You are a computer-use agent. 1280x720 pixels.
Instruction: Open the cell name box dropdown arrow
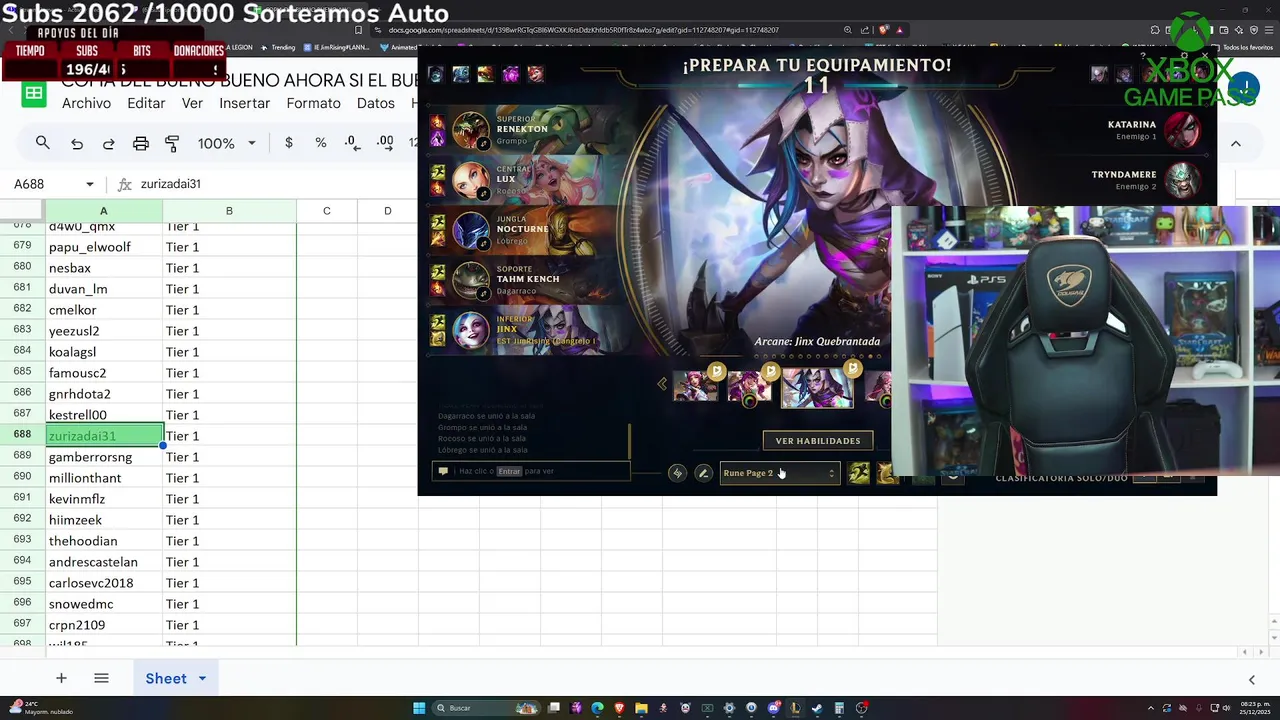click(x=90, y=184)
